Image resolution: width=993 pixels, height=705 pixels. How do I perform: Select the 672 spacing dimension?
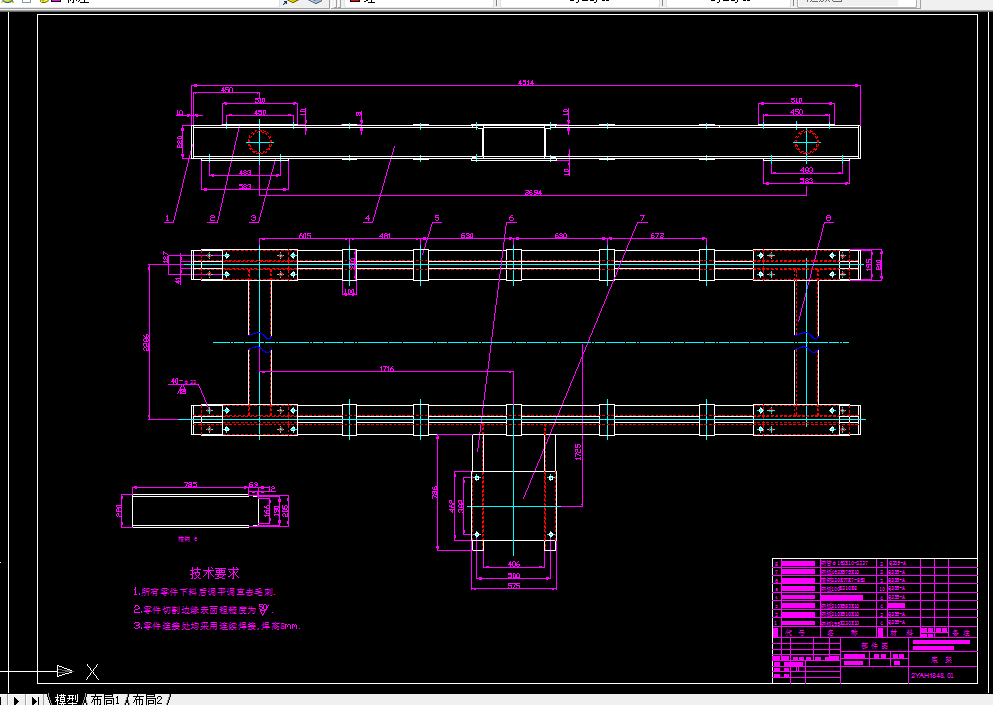[657, 236]
